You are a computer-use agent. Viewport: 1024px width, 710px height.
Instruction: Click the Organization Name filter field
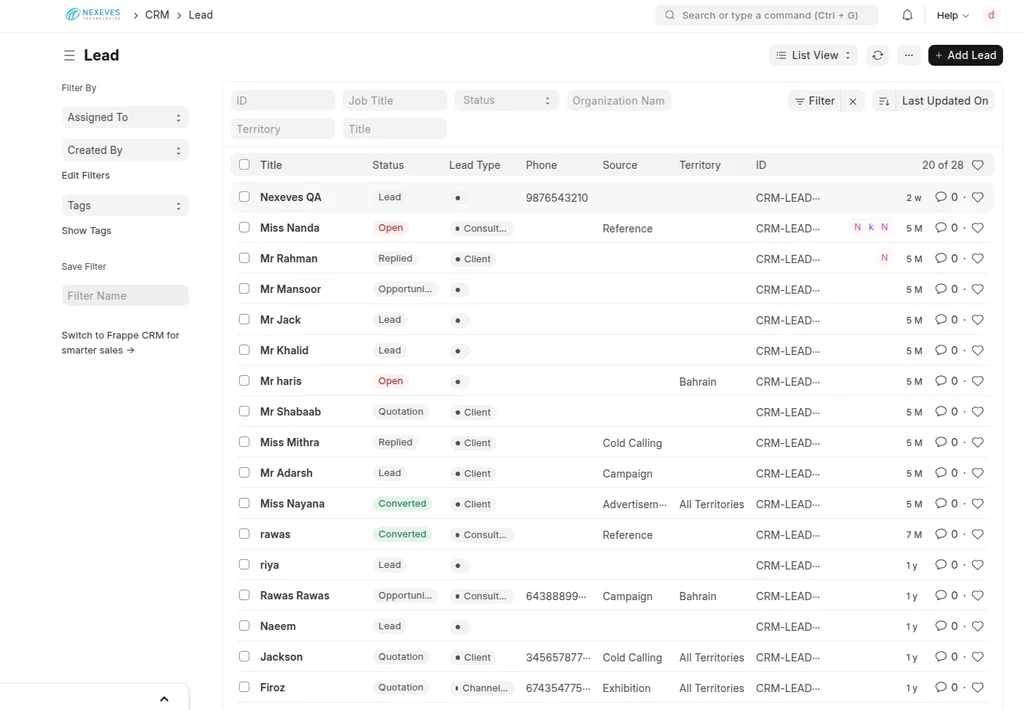[x=618, y=101]
